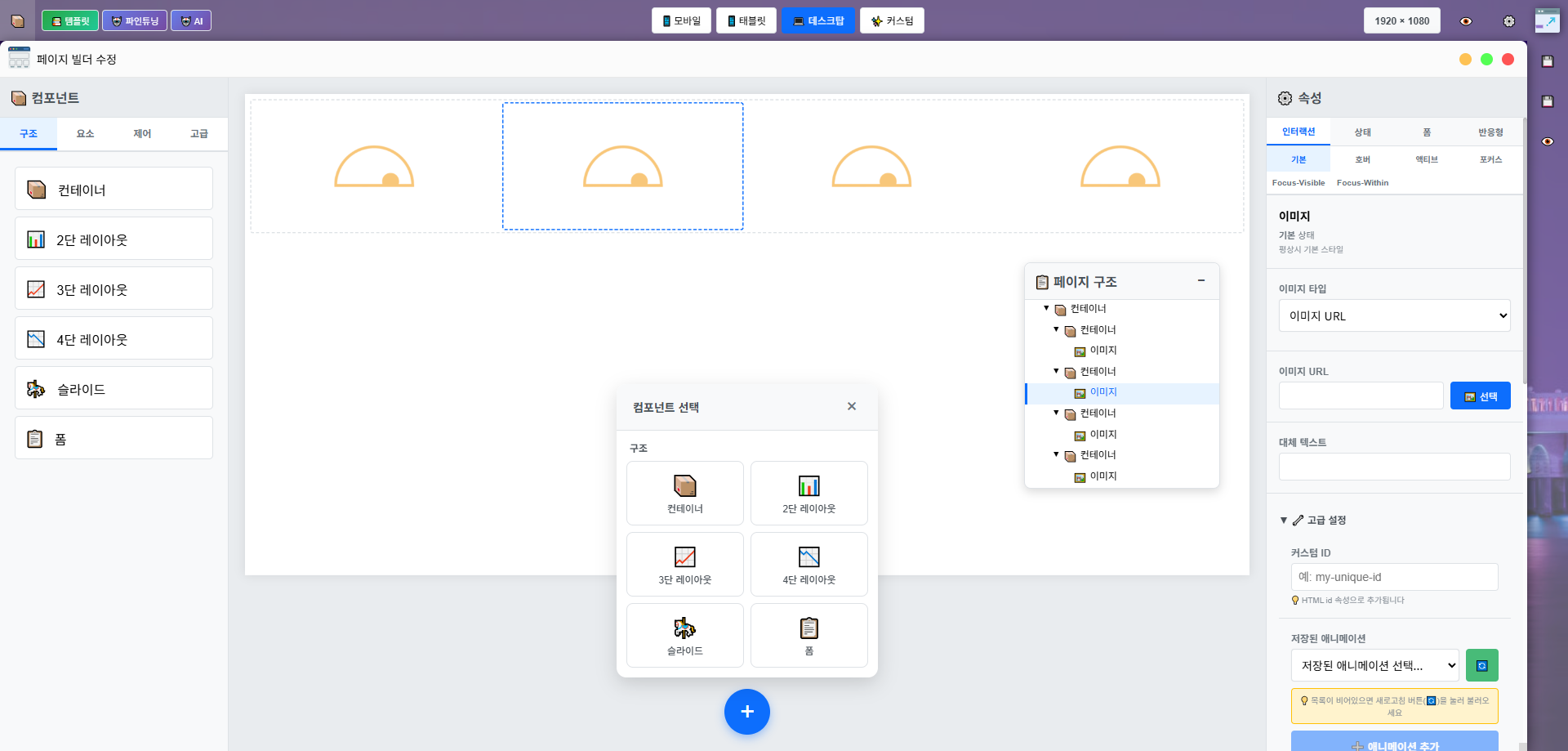Select the 4단 레이아웃 tile in the popup
This screenshot has width=1568, height=751.
[808, 564]
